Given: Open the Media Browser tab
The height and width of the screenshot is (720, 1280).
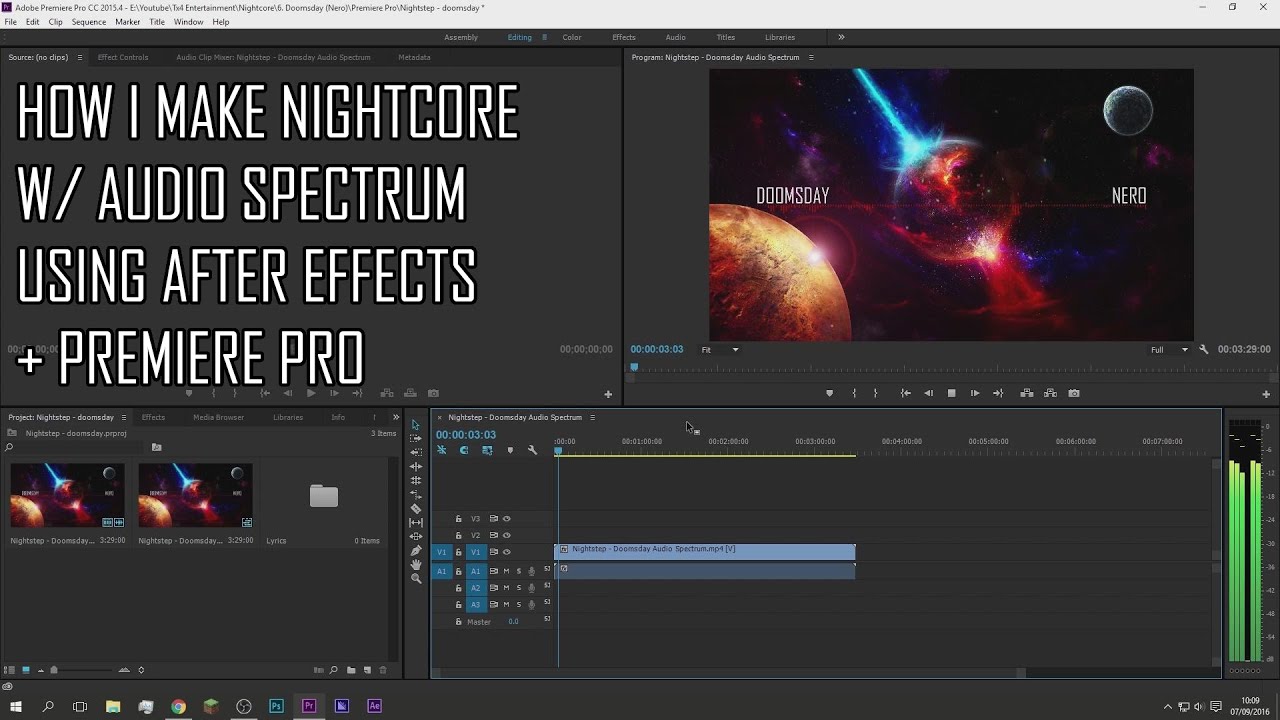Looking at the screenshot, I should 218,417.
